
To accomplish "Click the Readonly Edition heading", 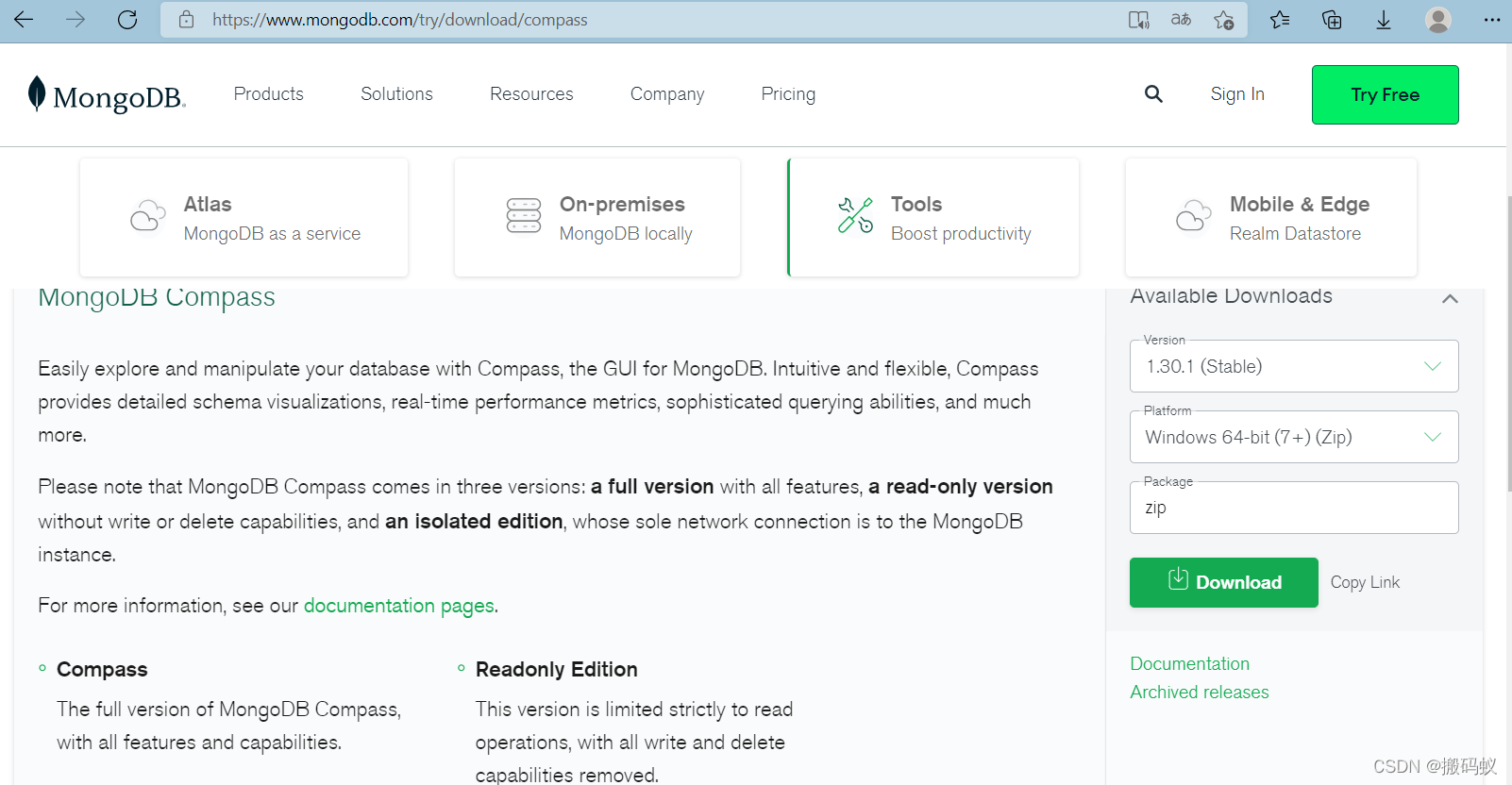I will coord(557,669).
